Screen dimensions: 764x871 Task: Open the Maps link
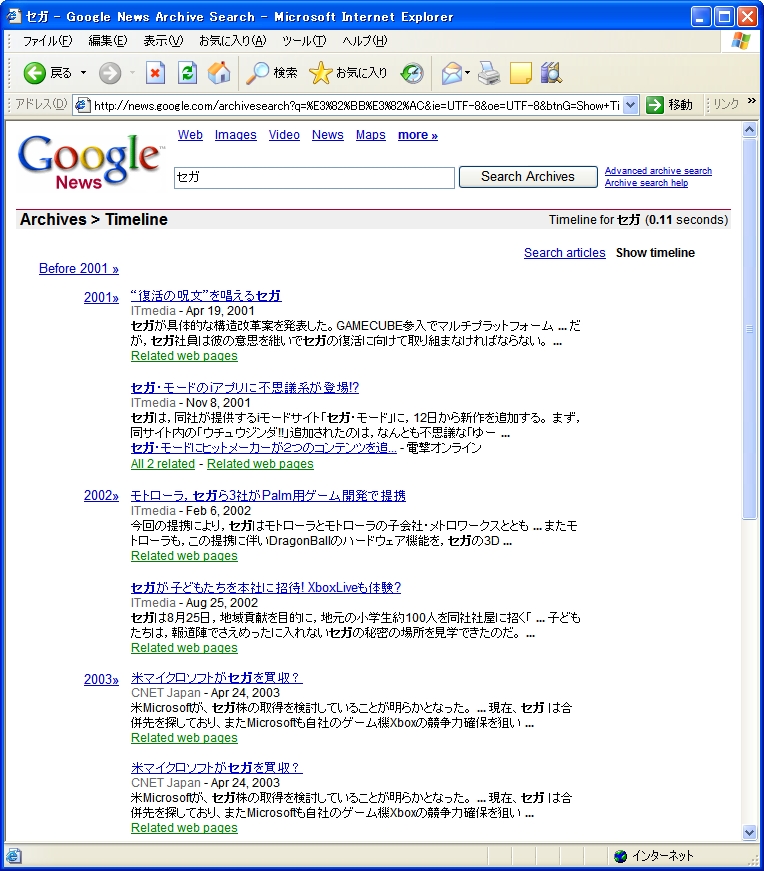(x=371, y=135)
